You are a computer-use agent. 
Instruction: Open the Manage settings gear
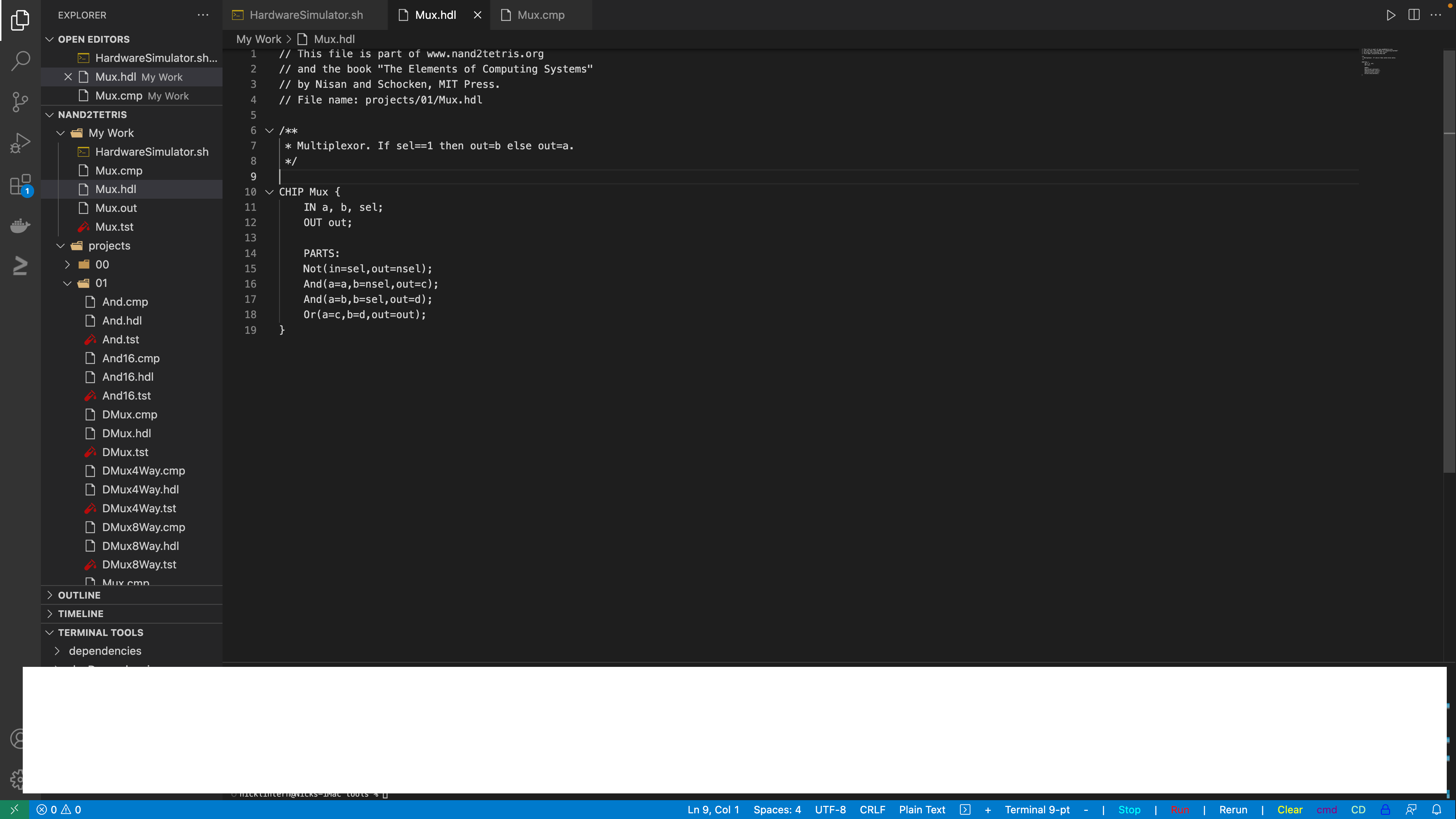(17, 779)
